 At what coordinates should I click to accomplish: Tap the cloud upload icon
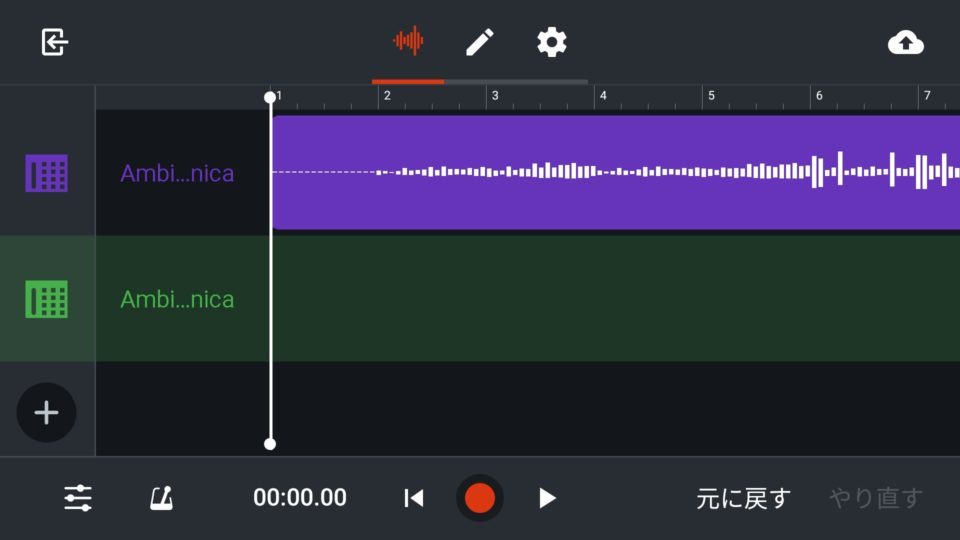click(906, 43)
